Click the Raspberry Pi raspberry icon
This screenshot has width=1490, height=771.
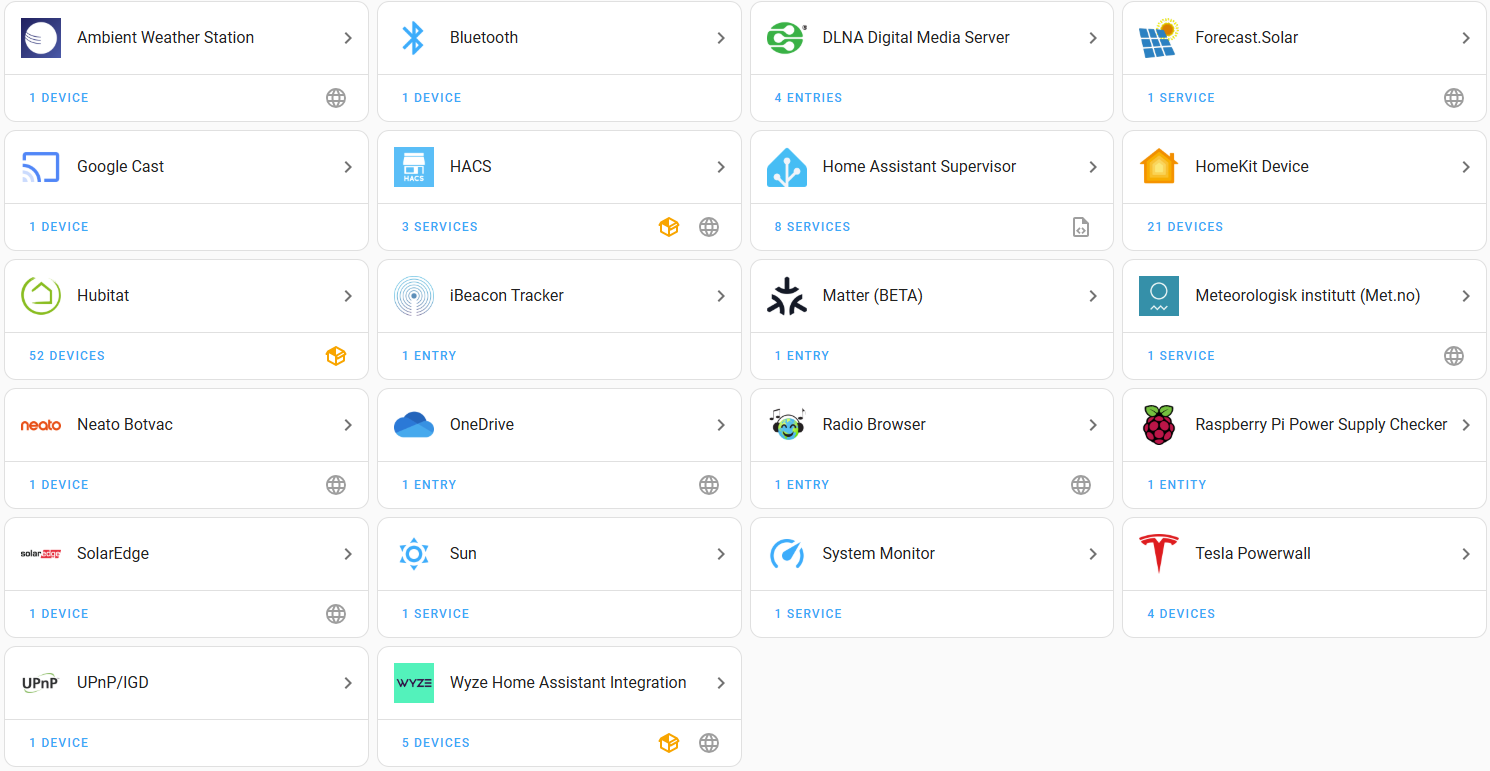[x=1159, y=425]
